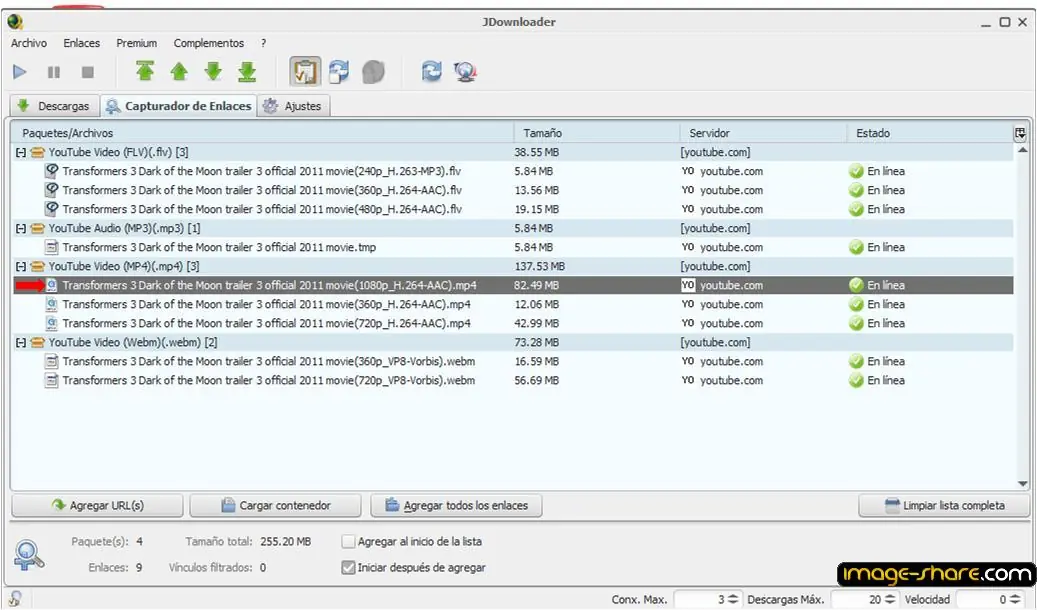Click Agregar todos los enlaces button

[x=456, y=505]
